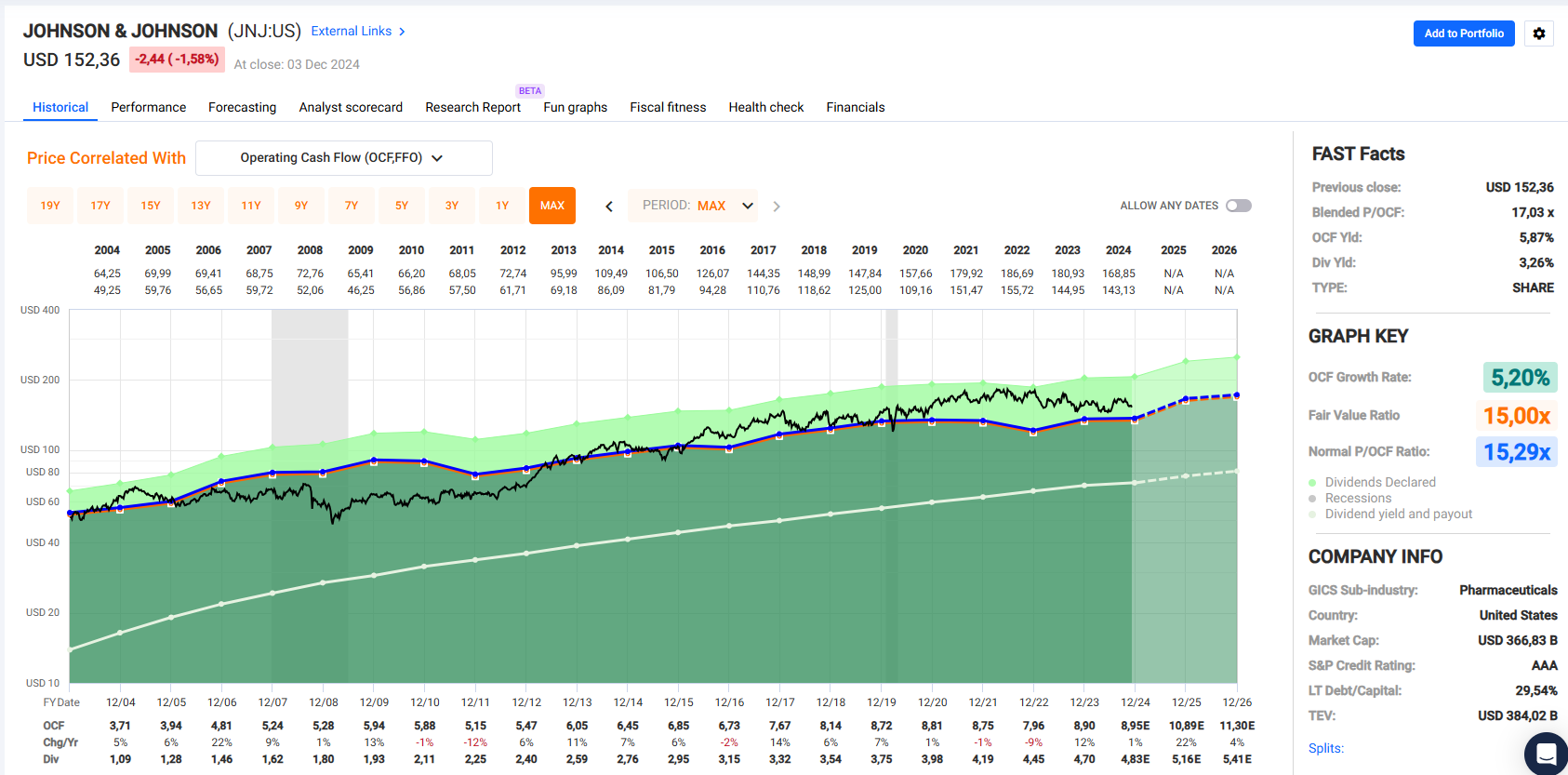The height and width of the screenshot is (775, 1568).
Task: Open the chat support bubble icon
Action: 1545,754
